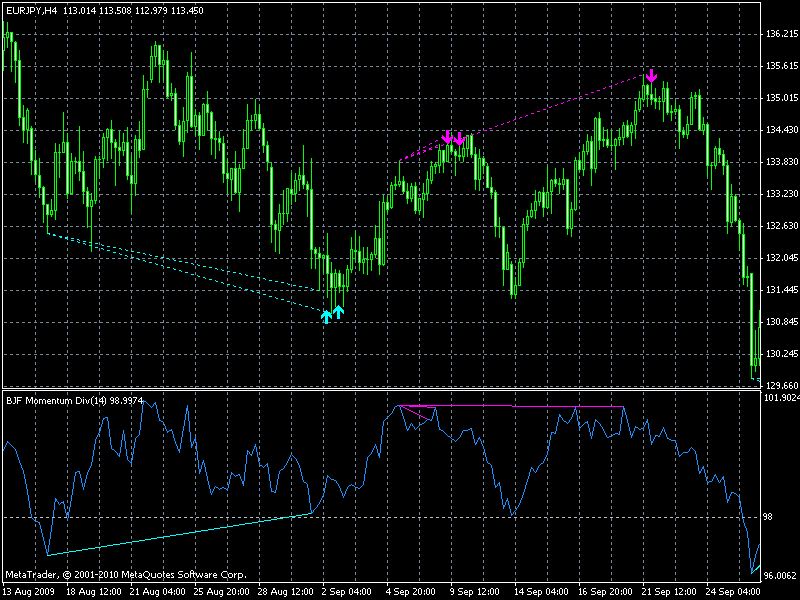The height and width of the screenshot is (600, 800).
Task: Click the right cyan up arrow near 2 Sep
Action: pyautogui.click(x=338, y=312)
